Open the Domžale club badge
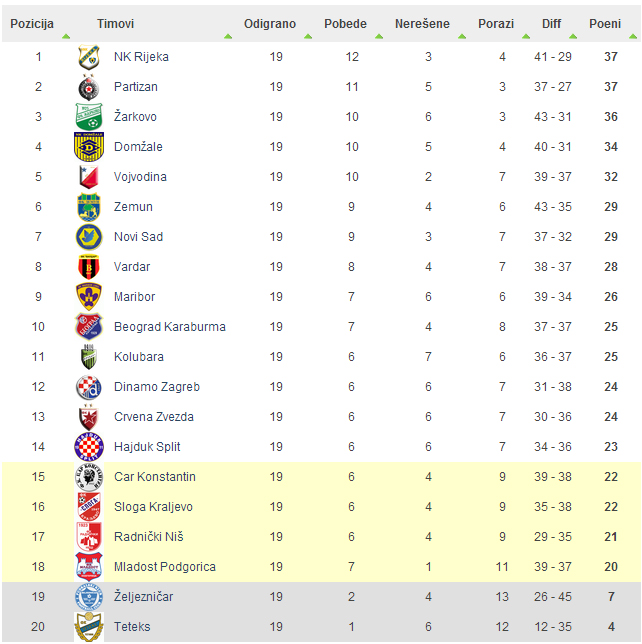 coord(89,147)
